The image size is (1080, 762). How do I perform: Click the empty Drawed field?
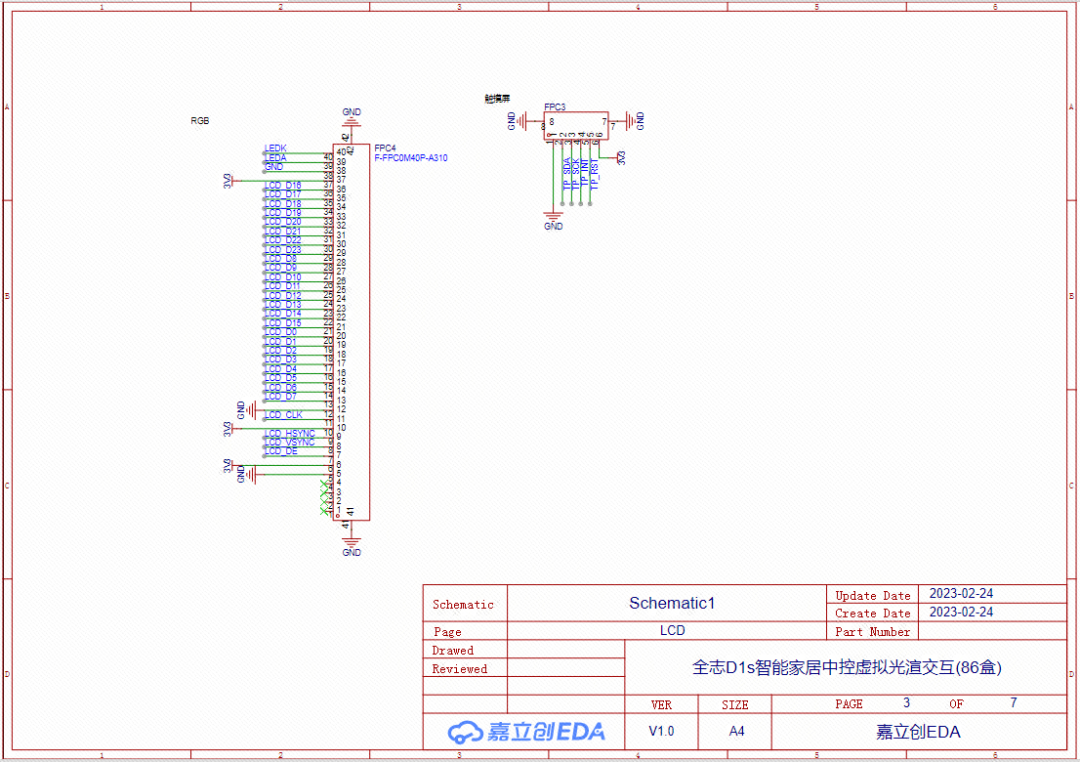tap(565, 650)
